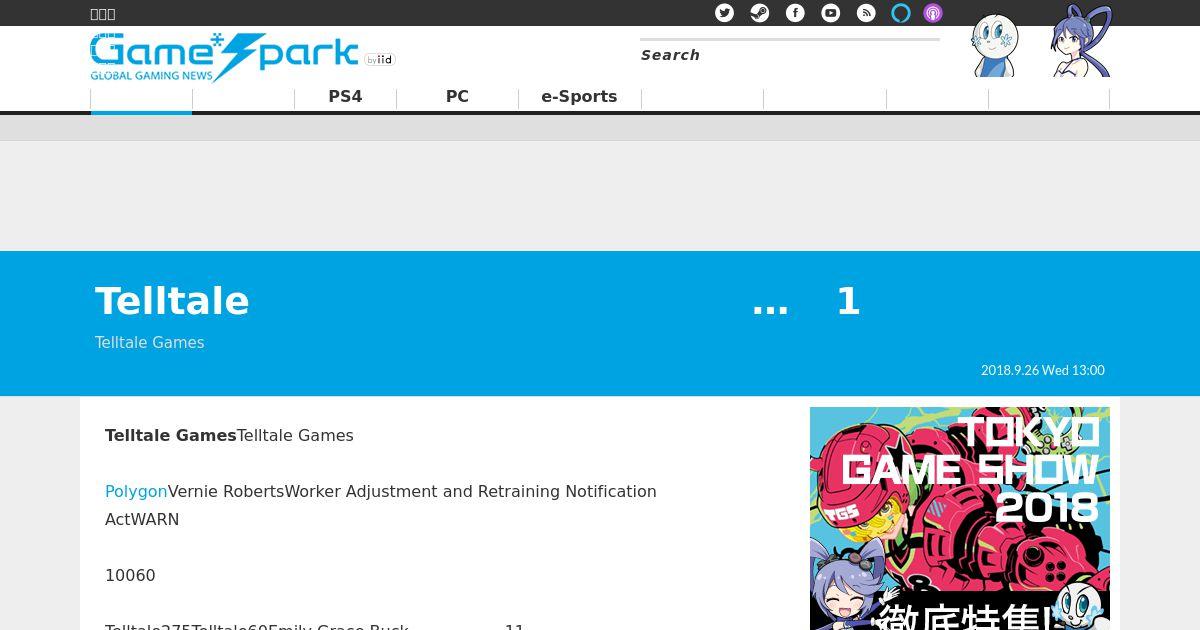1200x630 pixels.
Task: Open the e-Sports navigation tab
Action: (x=579, y=97)
